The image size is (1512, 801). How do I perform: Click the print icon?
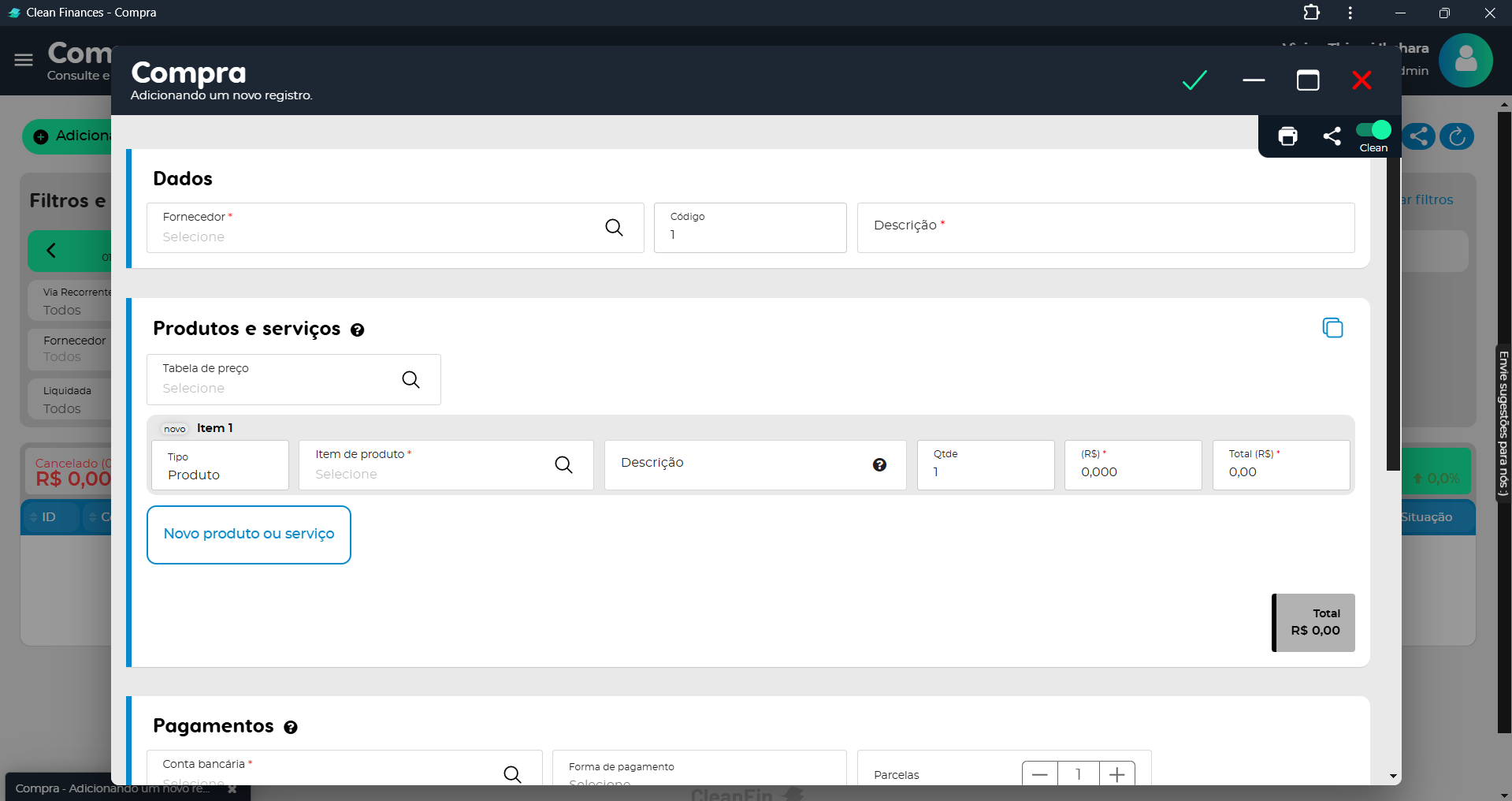click(1287, 136)
